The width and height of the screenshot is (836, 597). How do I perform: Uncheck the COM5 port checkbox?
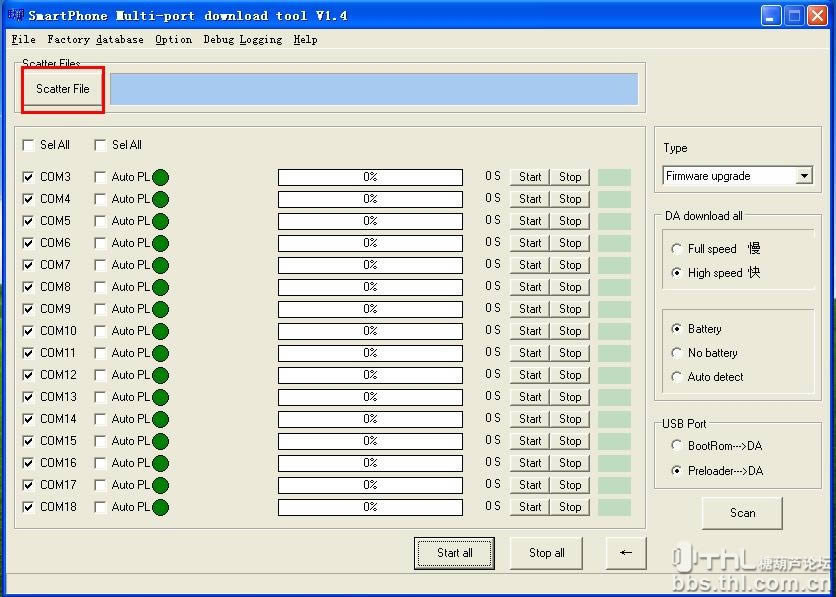(x=28, y=221)
